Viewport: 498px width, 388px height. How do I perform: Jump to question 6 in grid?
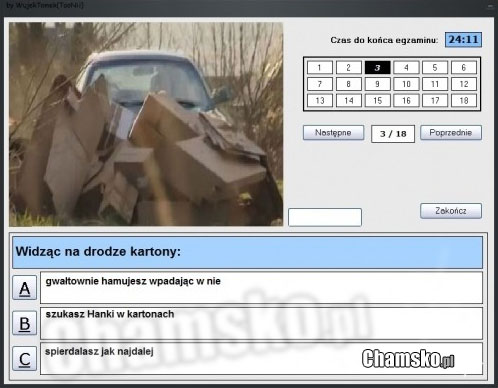[464, 68]
